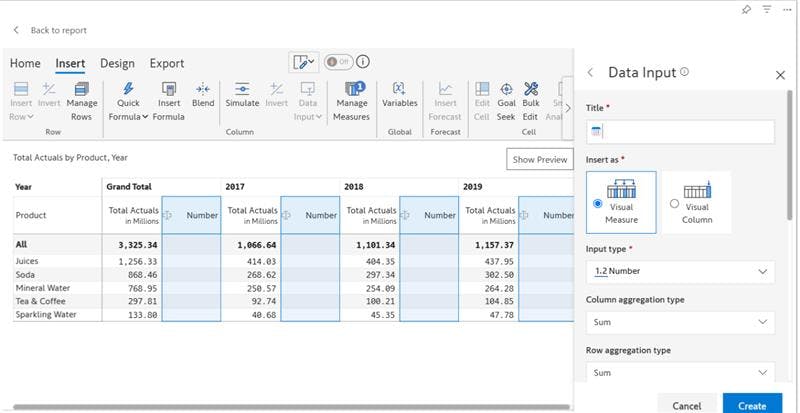The height and width of the screenshot is (413, 800).
Task: Toggle the Off switch in the header
Action: [x=337, y=62]
